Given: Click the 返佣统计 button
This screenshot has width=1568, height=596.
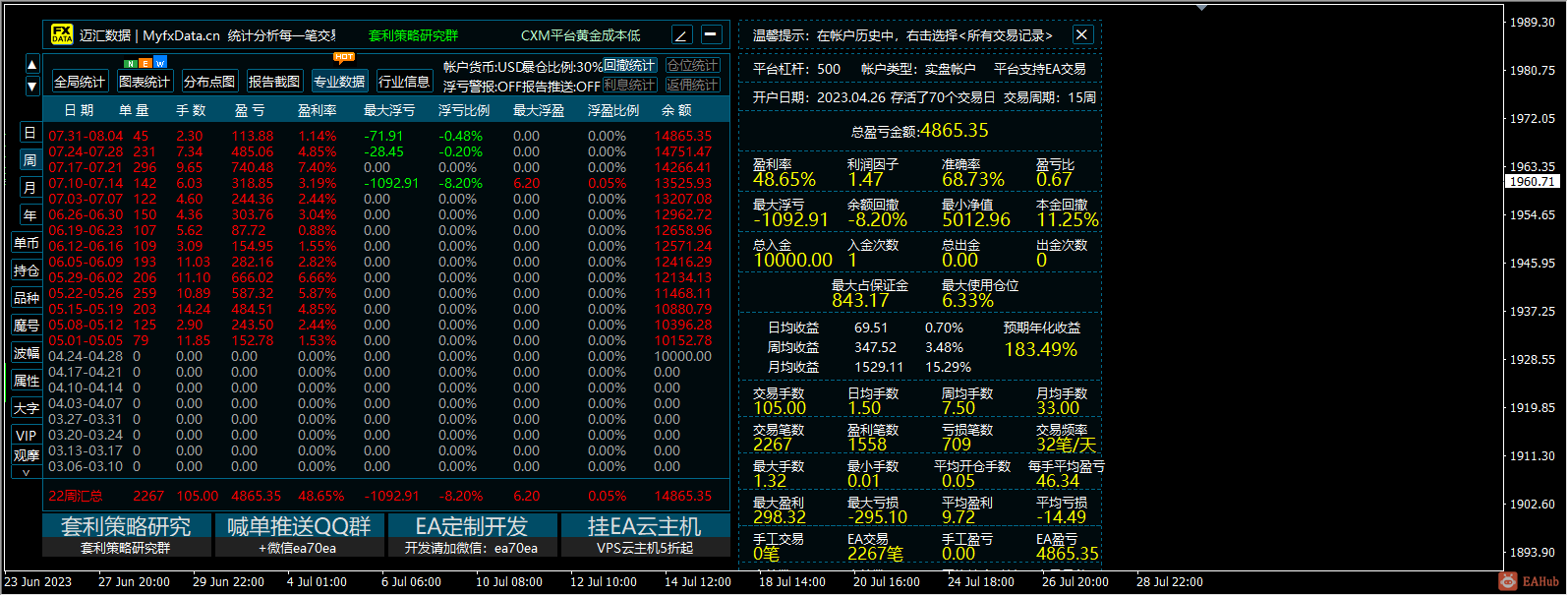Looking at the screenshot, I should (x=693, y=85).
